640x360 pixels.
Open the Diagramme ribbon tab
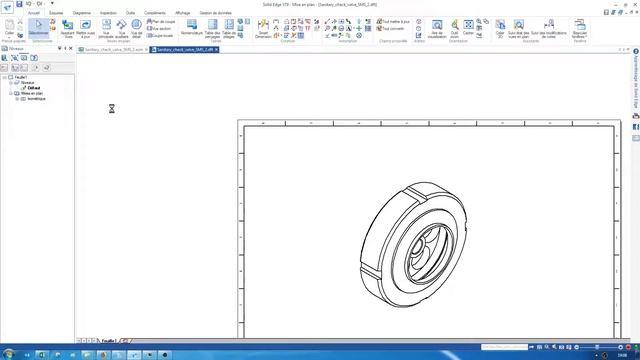(82, 13)
